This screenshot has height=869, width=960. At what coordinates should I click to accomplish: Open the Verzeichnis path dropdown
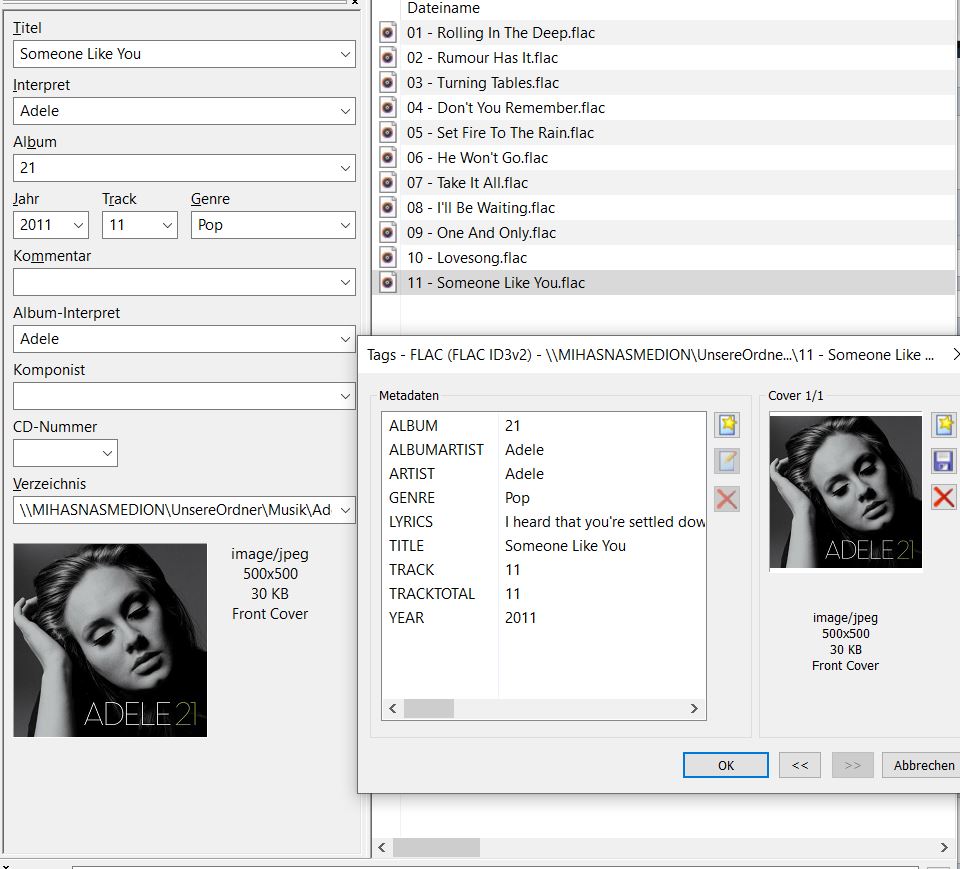346,510
